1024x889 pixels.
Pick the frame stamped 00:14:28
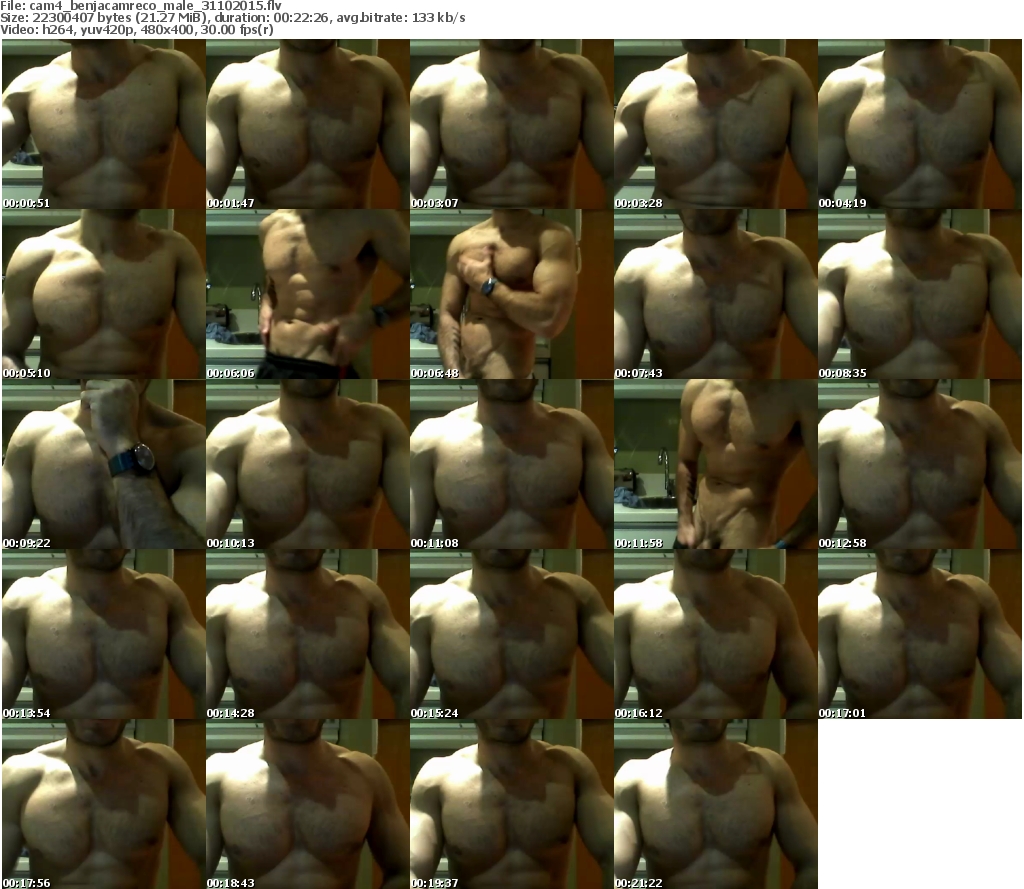[308, 634]
